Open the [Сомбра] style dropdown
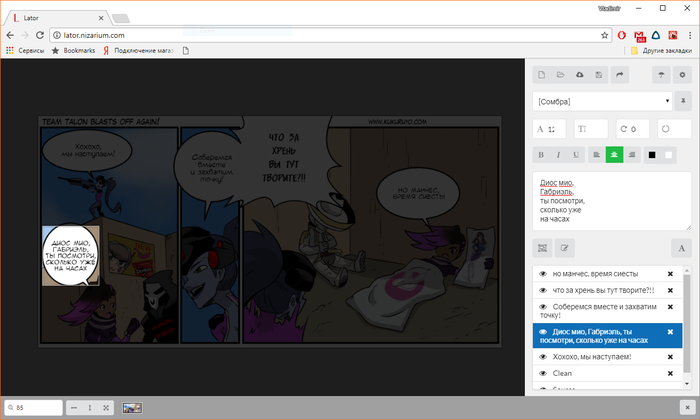Image resolution: width=700 pixels, height=420 pixels. coord(602,101)
